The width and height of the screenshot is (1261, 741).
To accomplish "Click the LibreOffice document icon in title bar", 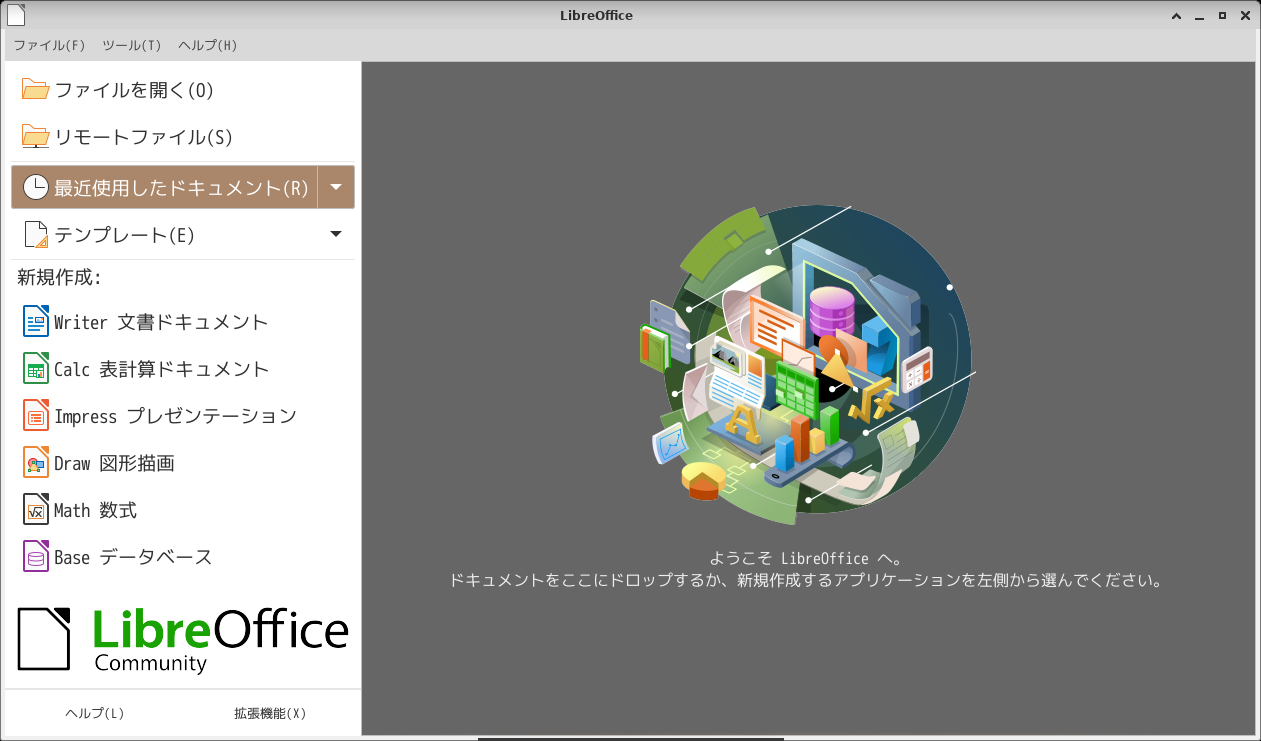I will [x=15, y=14].
